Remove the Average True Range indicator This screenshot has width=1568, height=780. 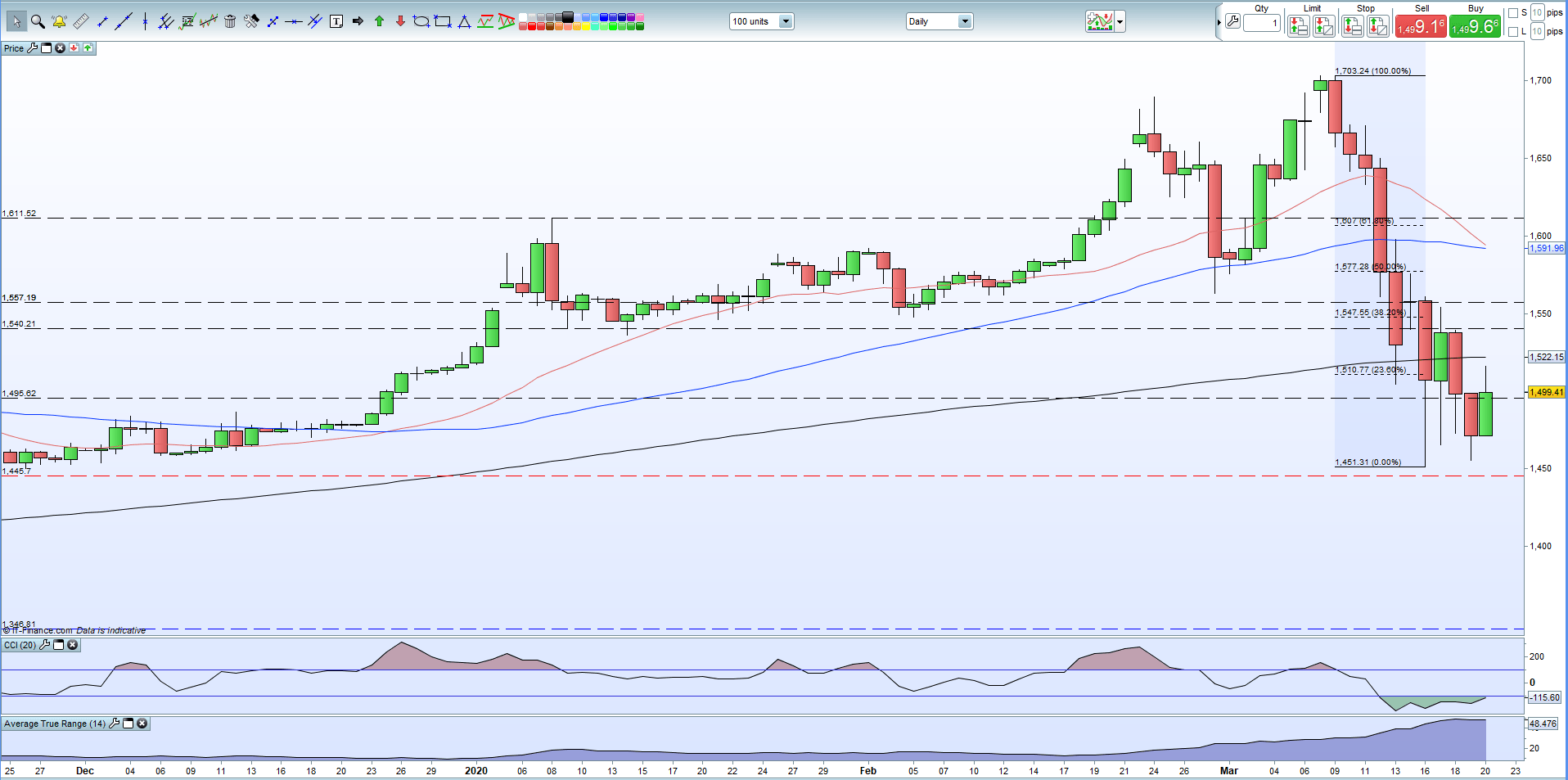point(142,724)
